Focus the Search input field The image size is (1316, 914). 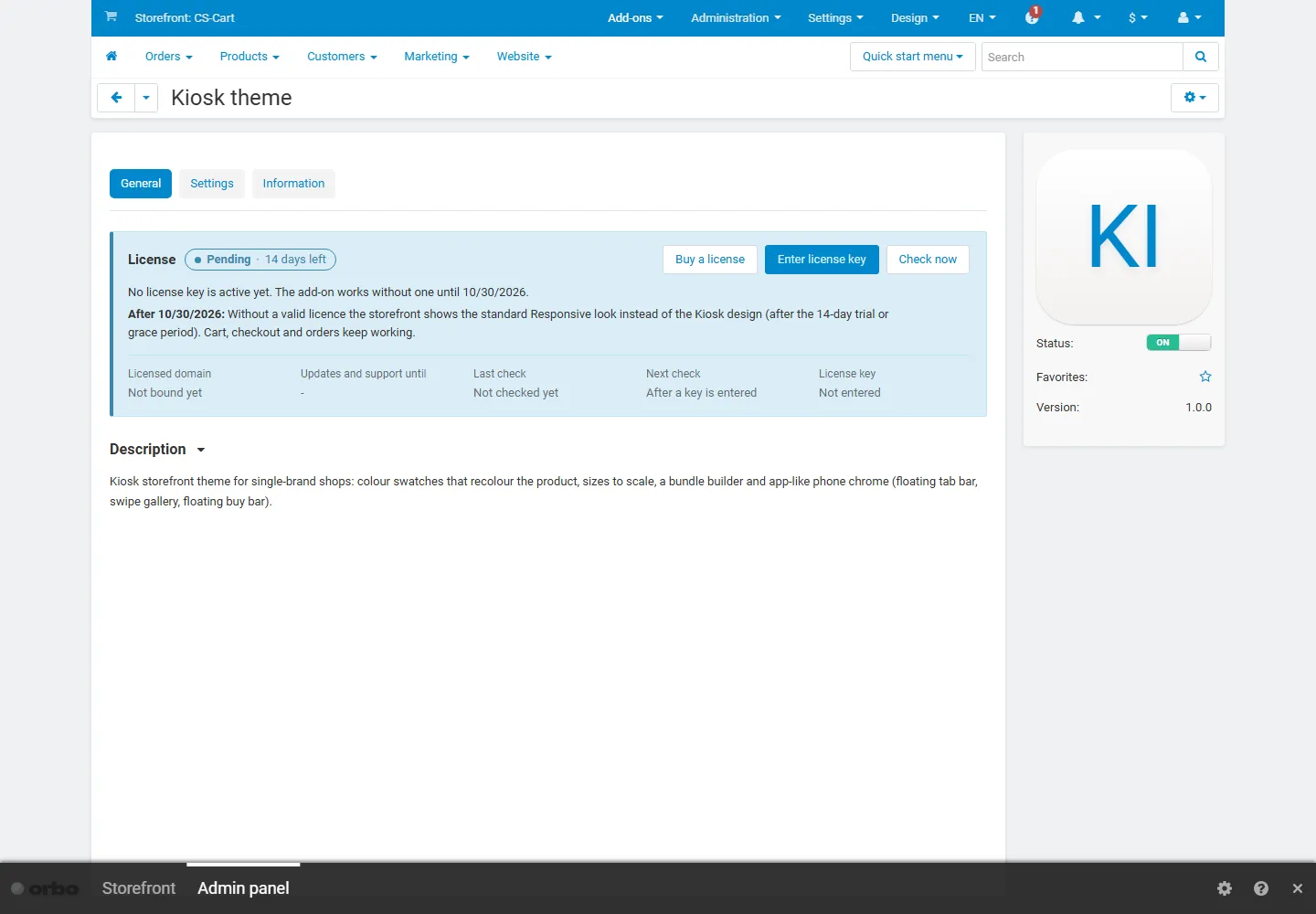click(1082, 57)
